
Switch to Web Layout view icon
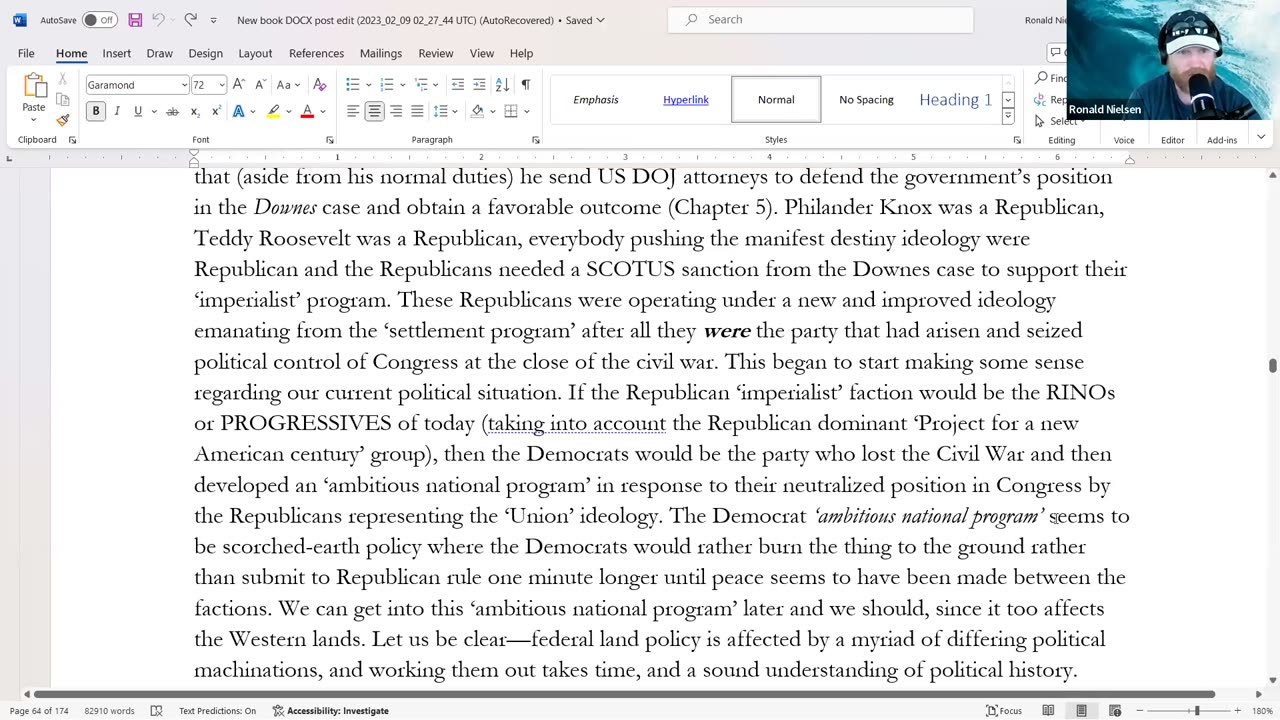(1115, 711)
